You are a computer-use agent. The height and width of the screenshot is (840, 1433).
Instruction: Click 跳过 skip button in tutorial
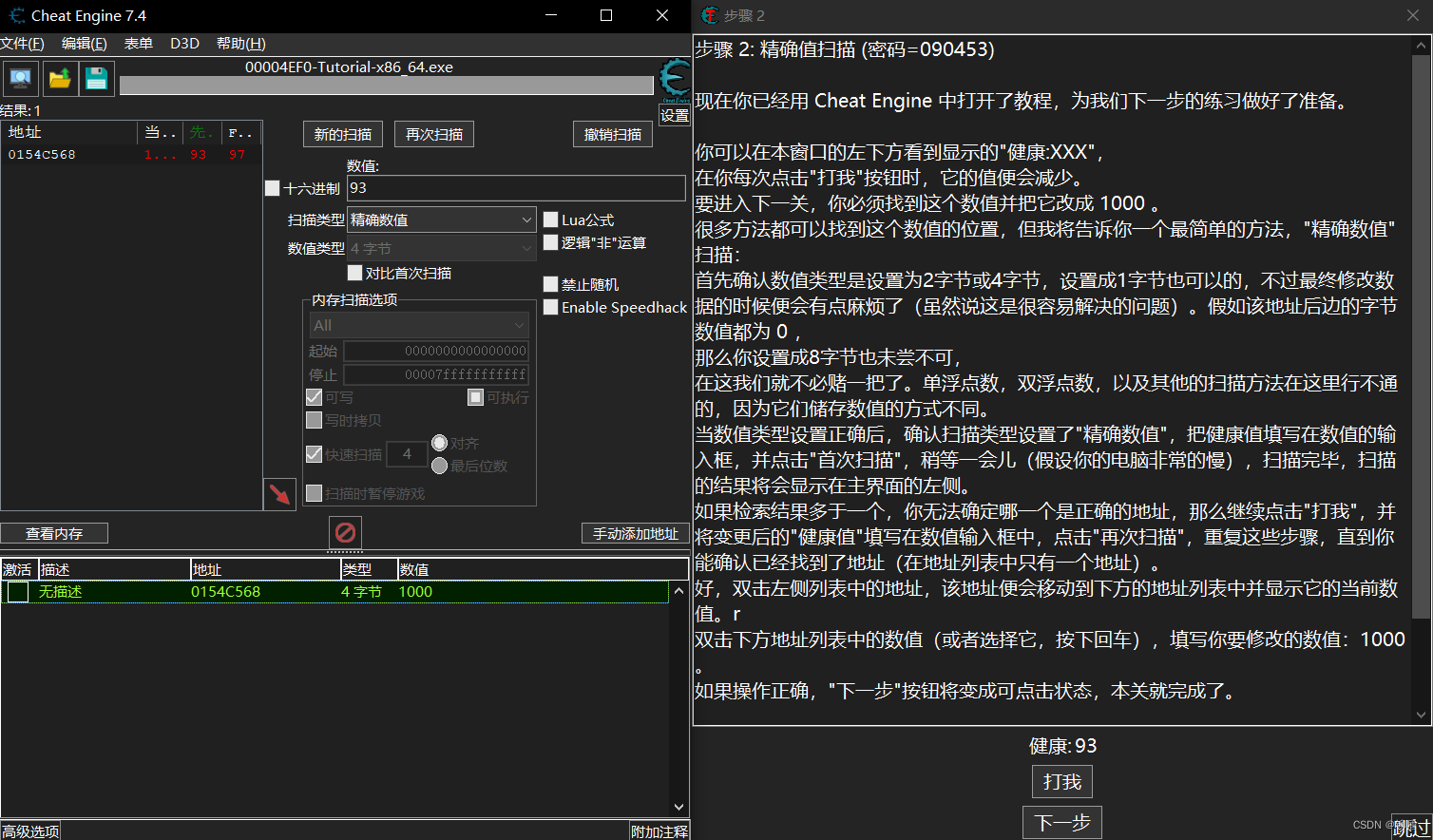tap(1412, 827)
